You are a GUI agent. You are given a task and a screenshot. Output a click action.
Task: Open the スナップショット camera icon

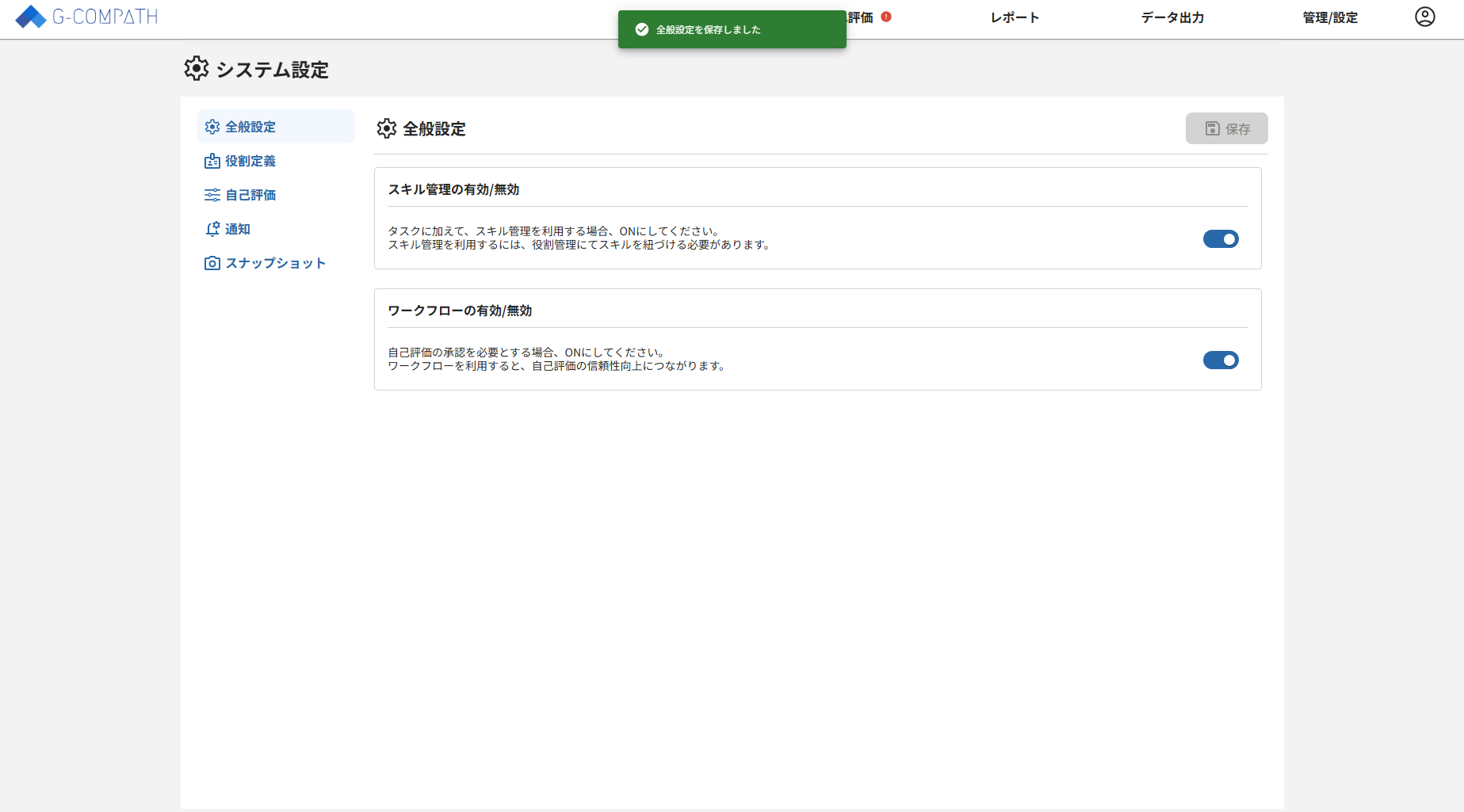(x=212, y=262)
